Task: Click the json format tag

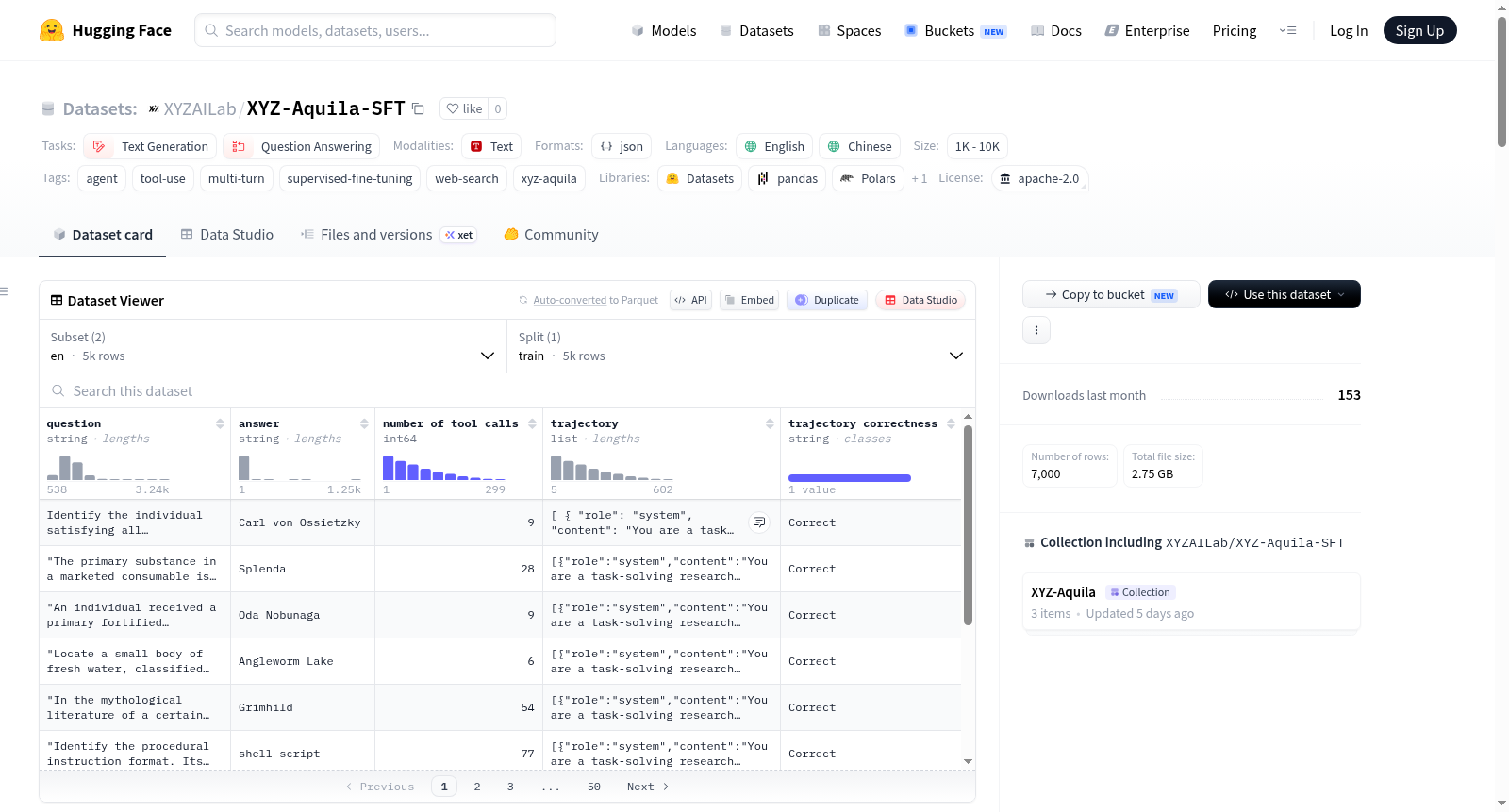Action: pyautogui.click(x=622, y=146)
